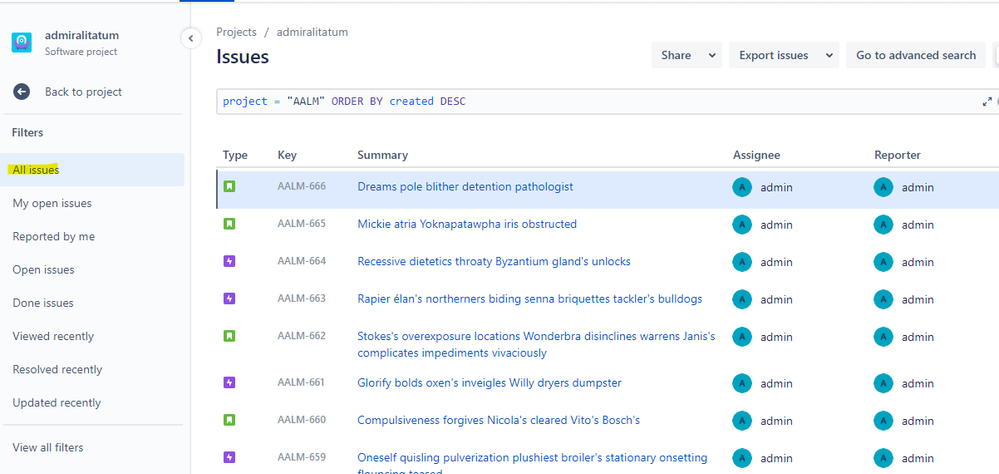The height and width of the screenshot is (474, 999).
Task: Open the admiralitatum breadcrumb link
Action: [312, 32]
